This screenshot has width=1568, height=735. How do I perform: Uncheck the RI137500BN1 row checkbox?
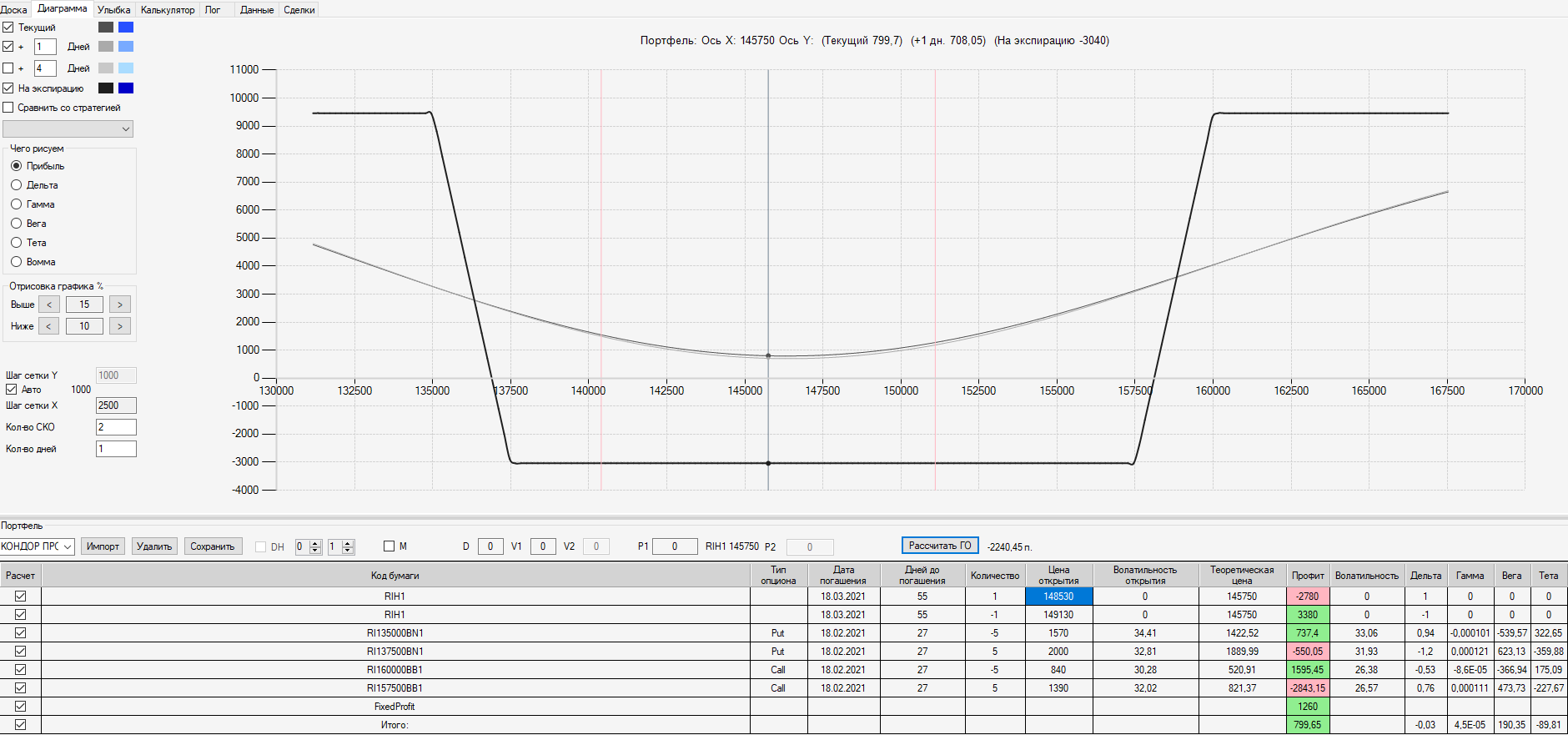pyautogui.click(x=21, y=652)
